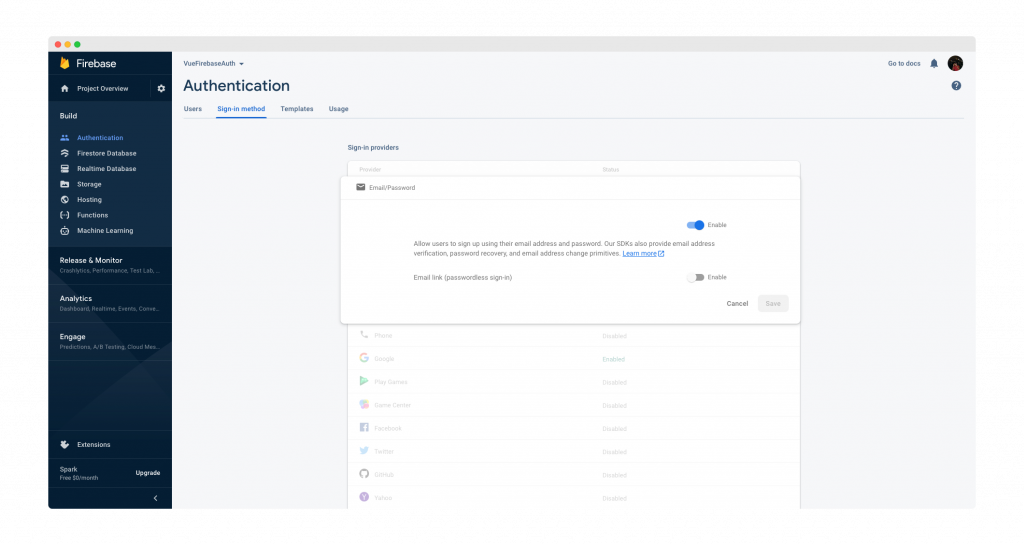
Task: Click the Facebook provider icon
Action: click(x=364, y=428)
